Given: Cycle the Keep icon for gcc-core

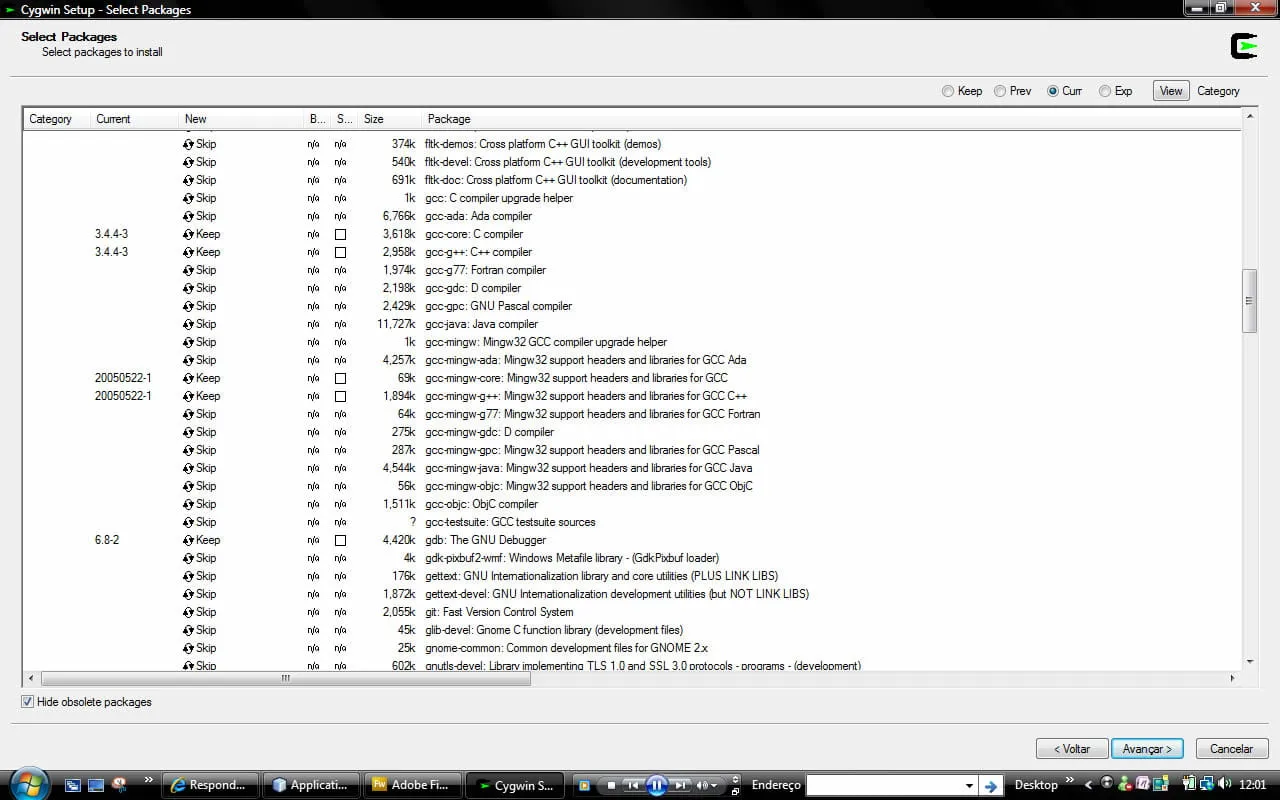Looking at the screenshot, I should [x=188, y=234].
